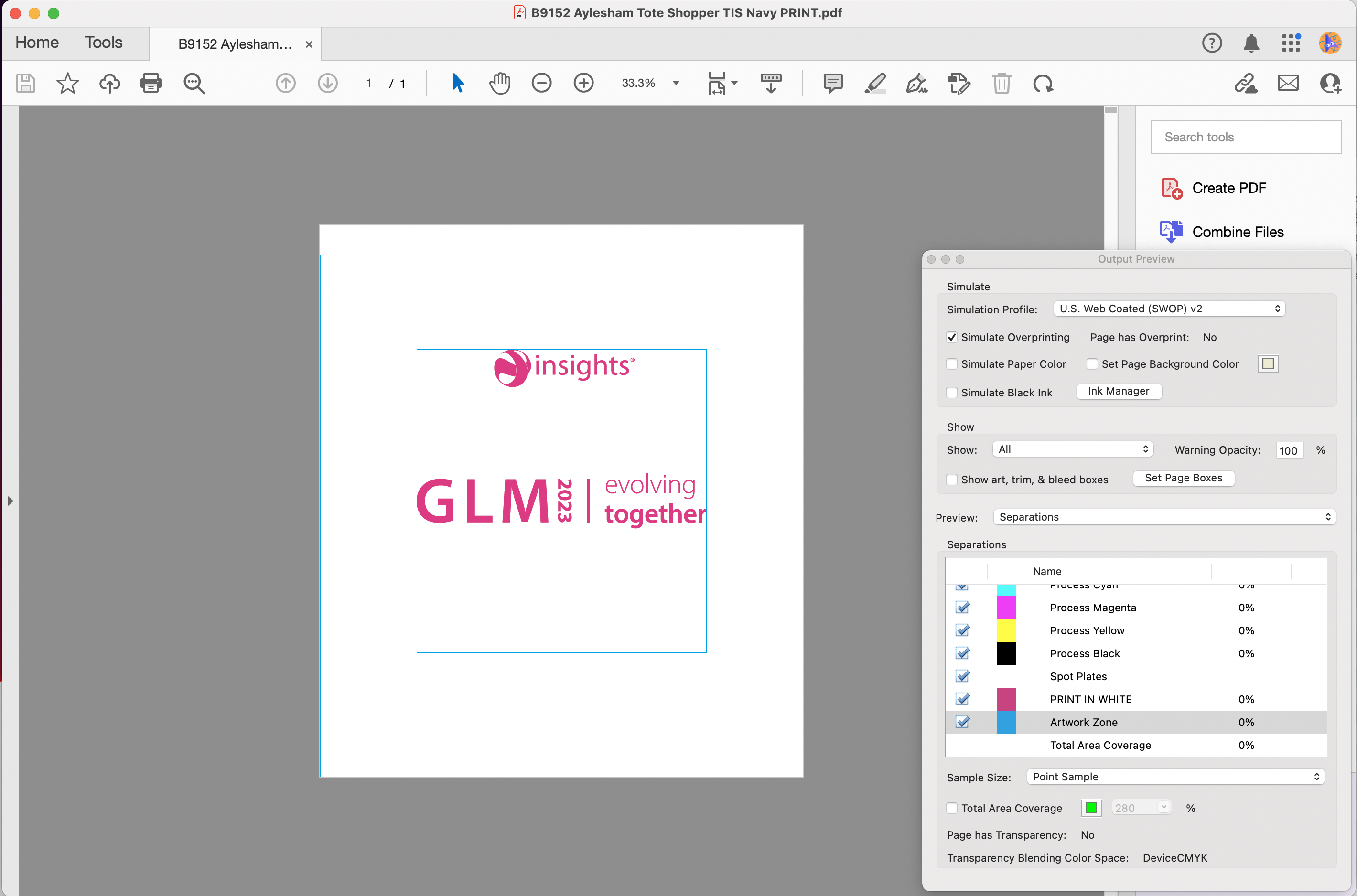Disable Simulate Overprinting checkbox
Viewport: 1357px width, 896px height.
click(952, 337)
